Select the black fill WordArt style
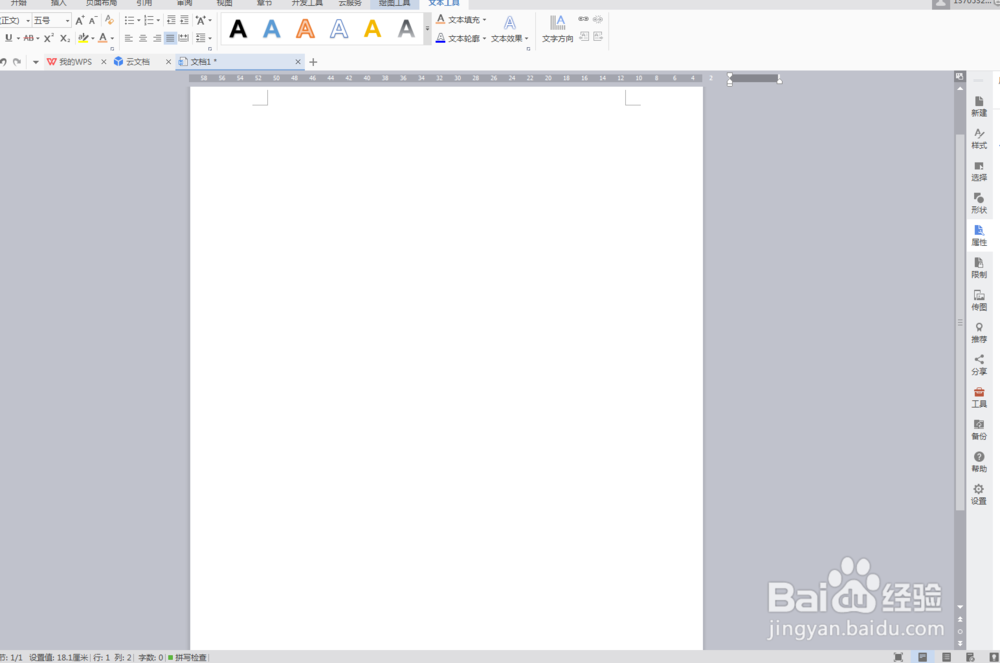1000x663 pixels. coord(239,29)
